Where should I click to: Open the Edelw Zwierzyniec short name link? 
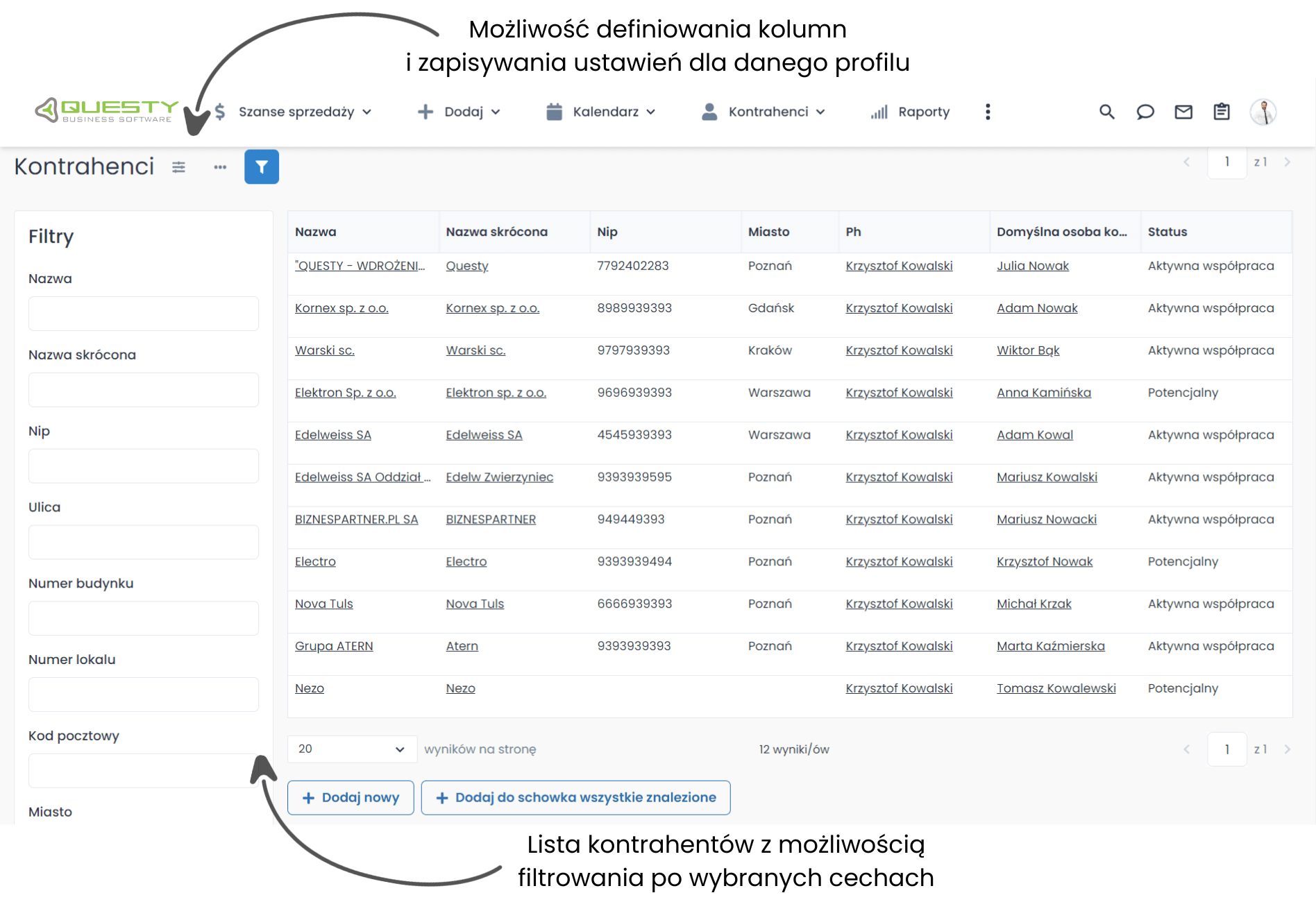[x=500, y=477]
